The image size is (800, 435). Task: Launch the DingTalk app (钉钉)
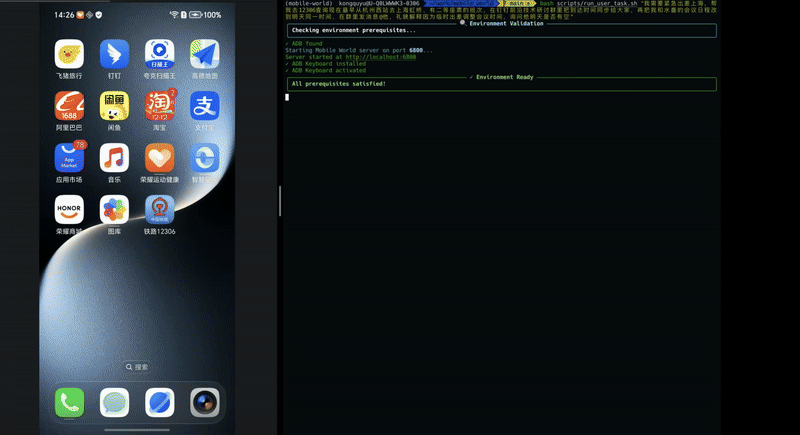(114, 54)
